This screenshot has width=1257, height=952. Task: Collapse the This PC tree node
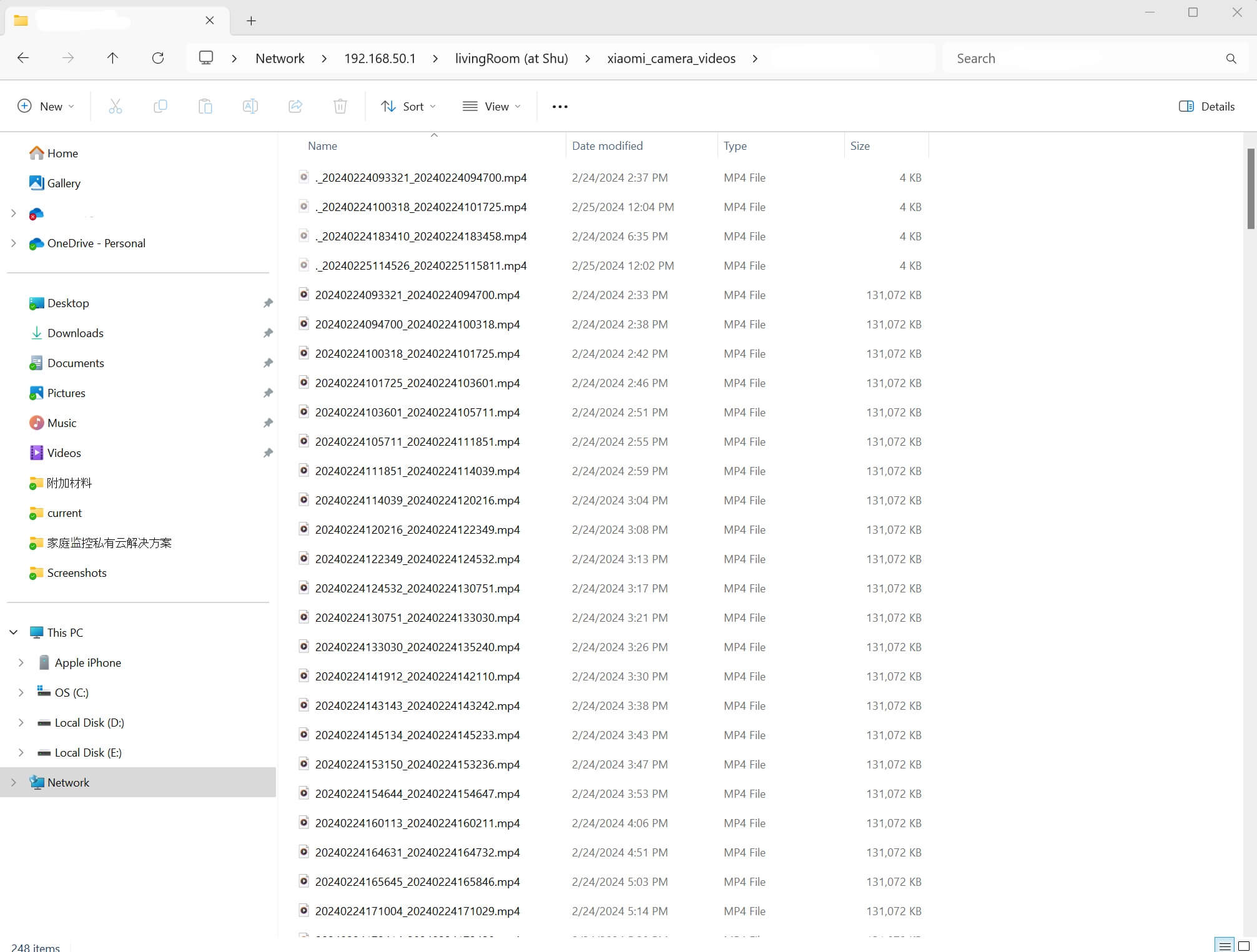tap(13, 632)
